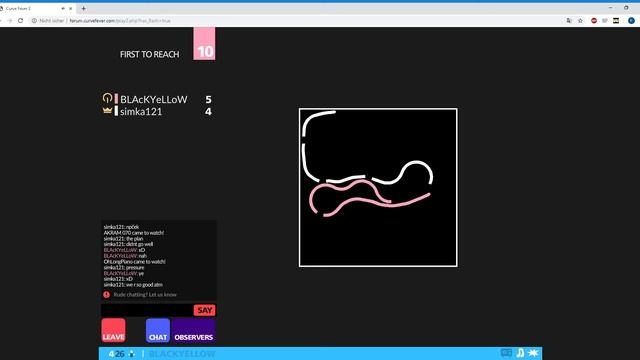This screenshot has height=360, width=640.
Task: Click chat line 'simka121: didnt go well'
Action: point(128,244)
